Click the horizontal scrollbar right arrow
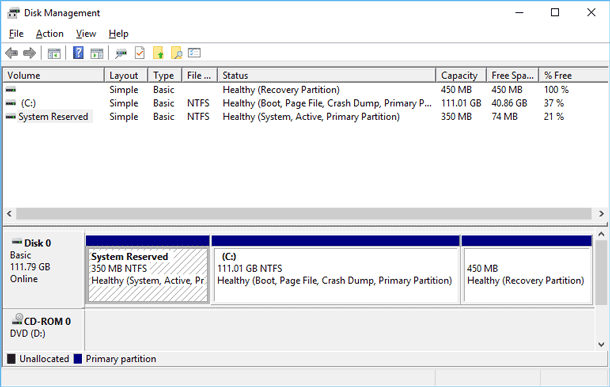 (x=601, y=214)
